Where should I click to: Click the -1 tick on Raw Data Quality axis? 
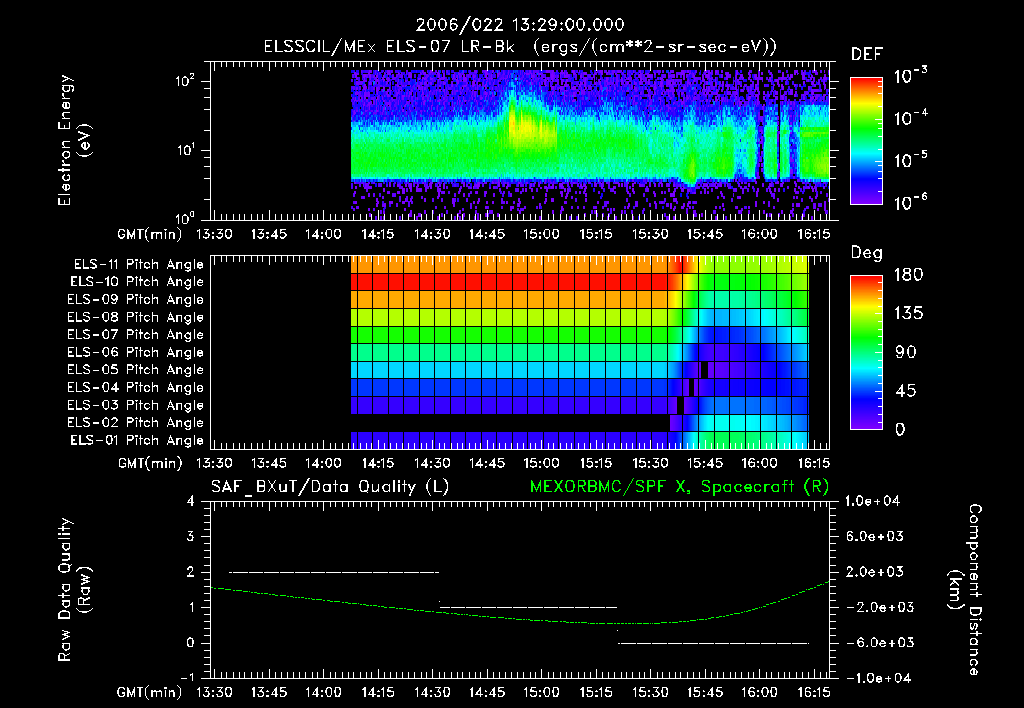click(187, 677)
